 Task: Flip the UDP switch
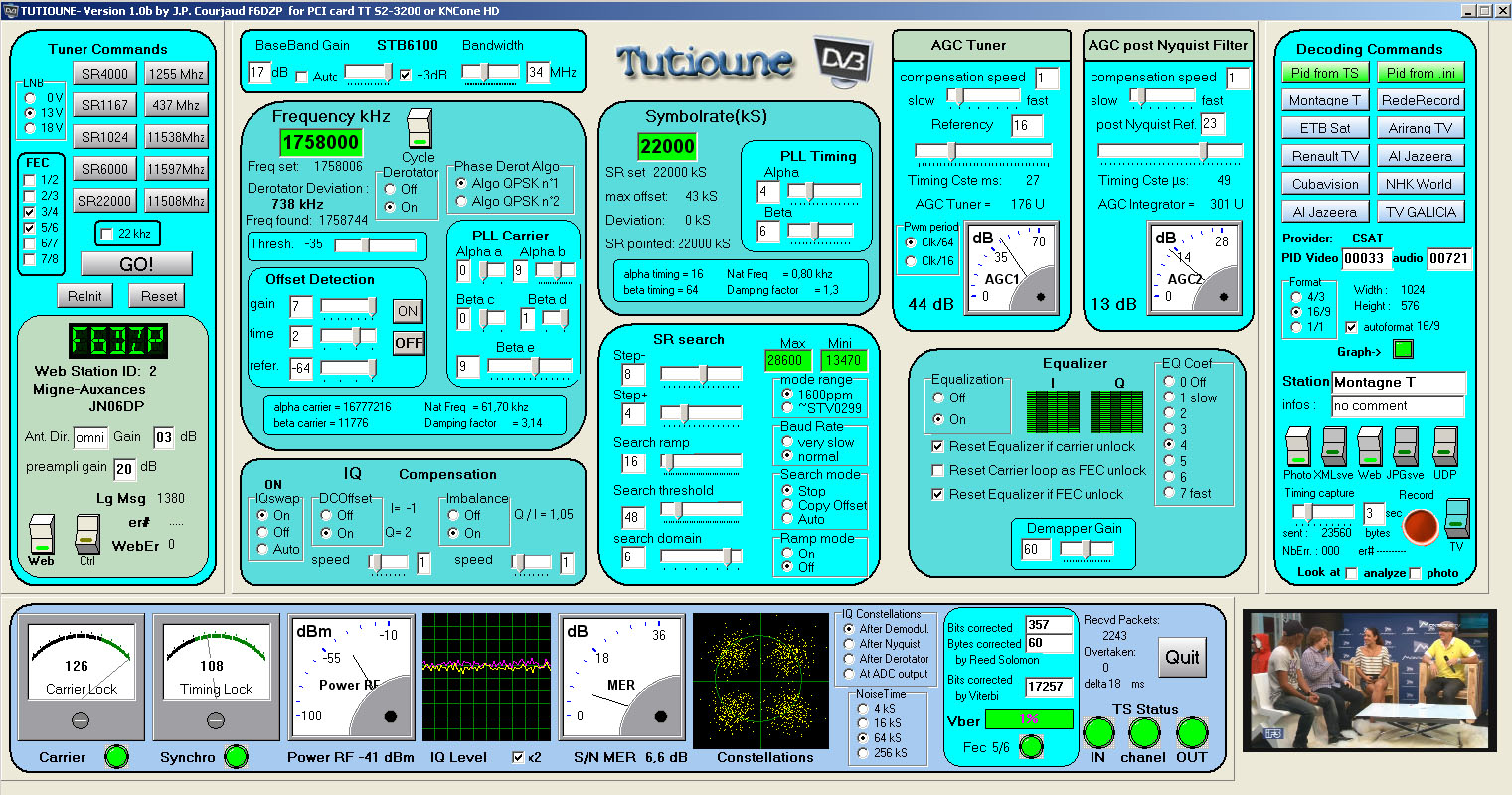(1443, 447)
